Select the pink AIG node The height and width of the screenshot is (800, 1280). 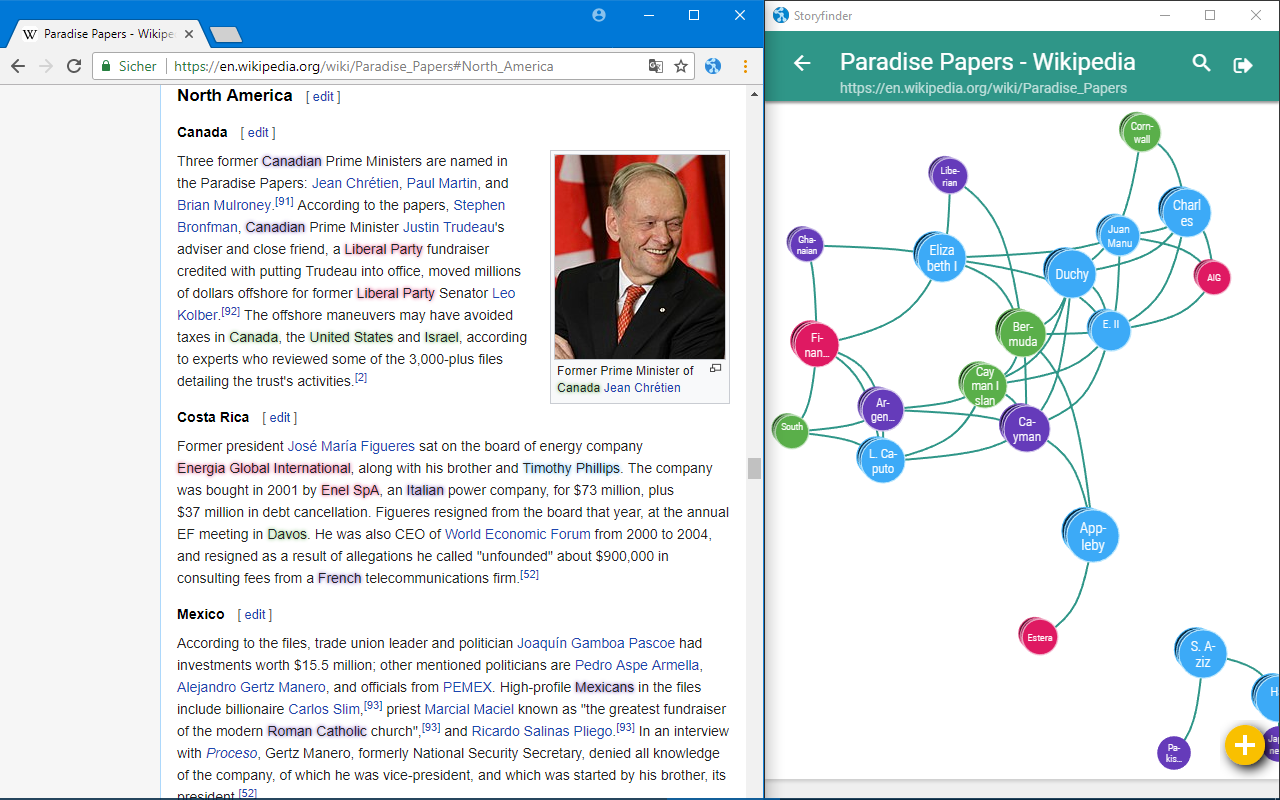1213,278
